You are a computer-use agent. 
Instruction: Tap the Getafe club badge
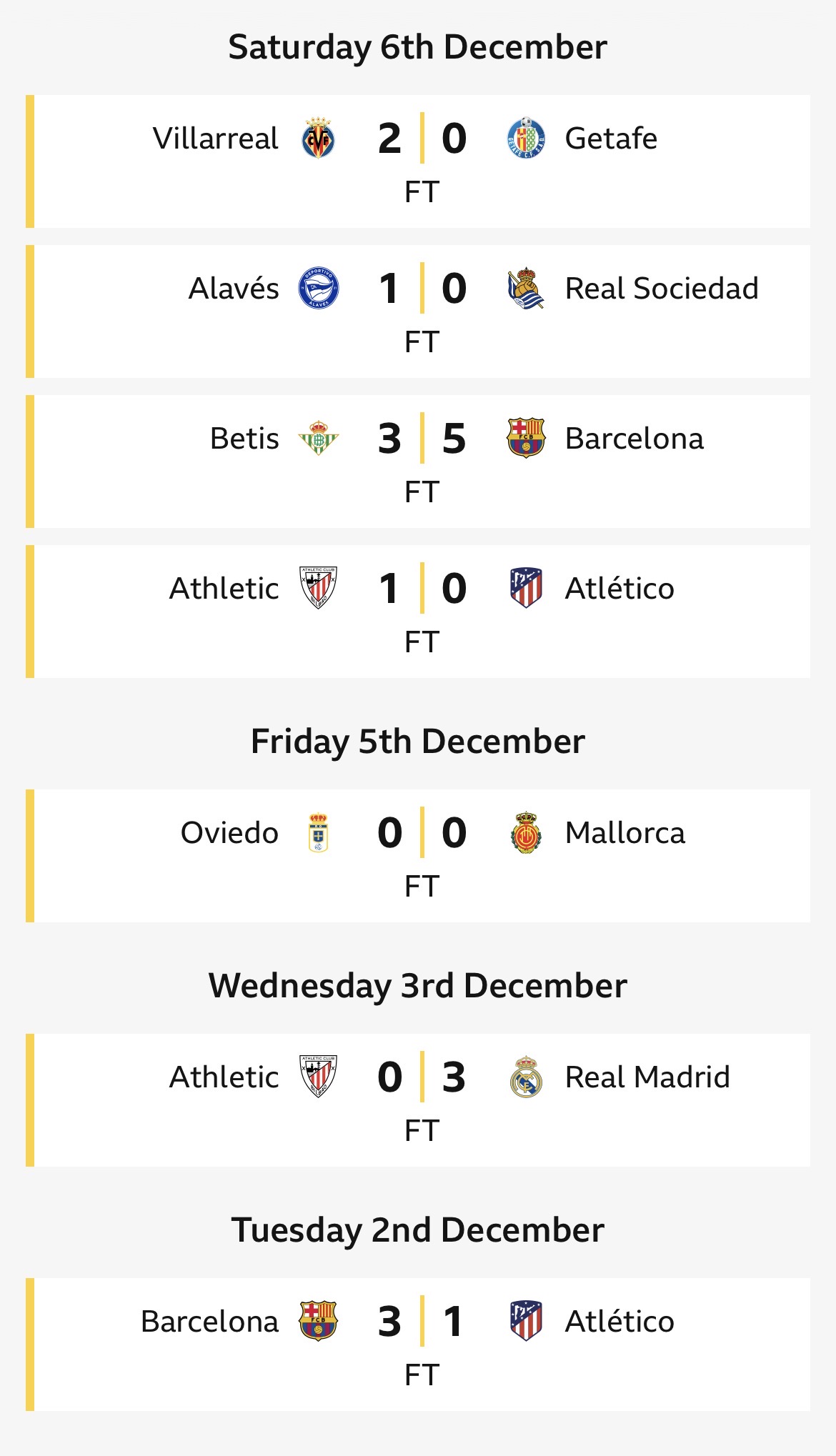[x=526, y=138]
